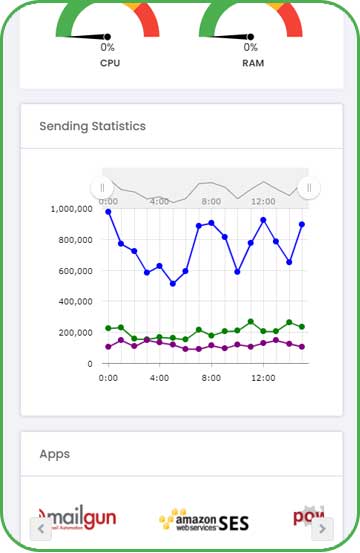
Task: Click the green series point at 0:00
Action: tap(108, 328)
